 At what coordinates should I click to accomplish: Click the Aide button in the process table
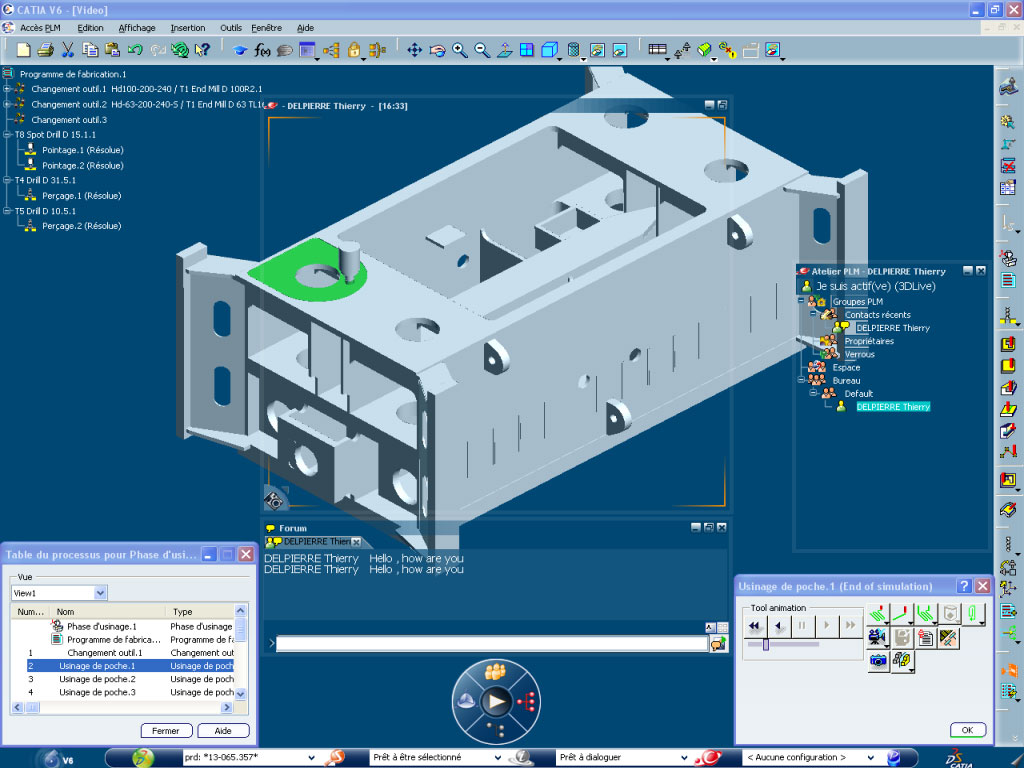point(223,731)
